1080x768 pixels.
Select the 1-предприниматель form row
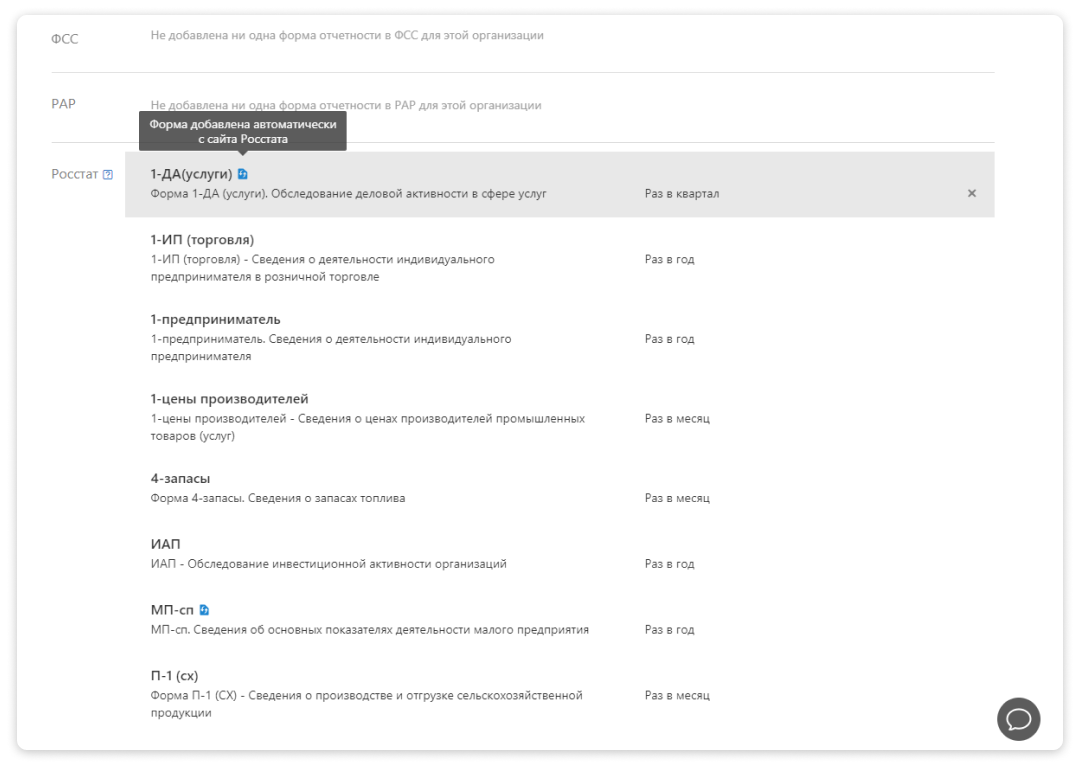559,338
